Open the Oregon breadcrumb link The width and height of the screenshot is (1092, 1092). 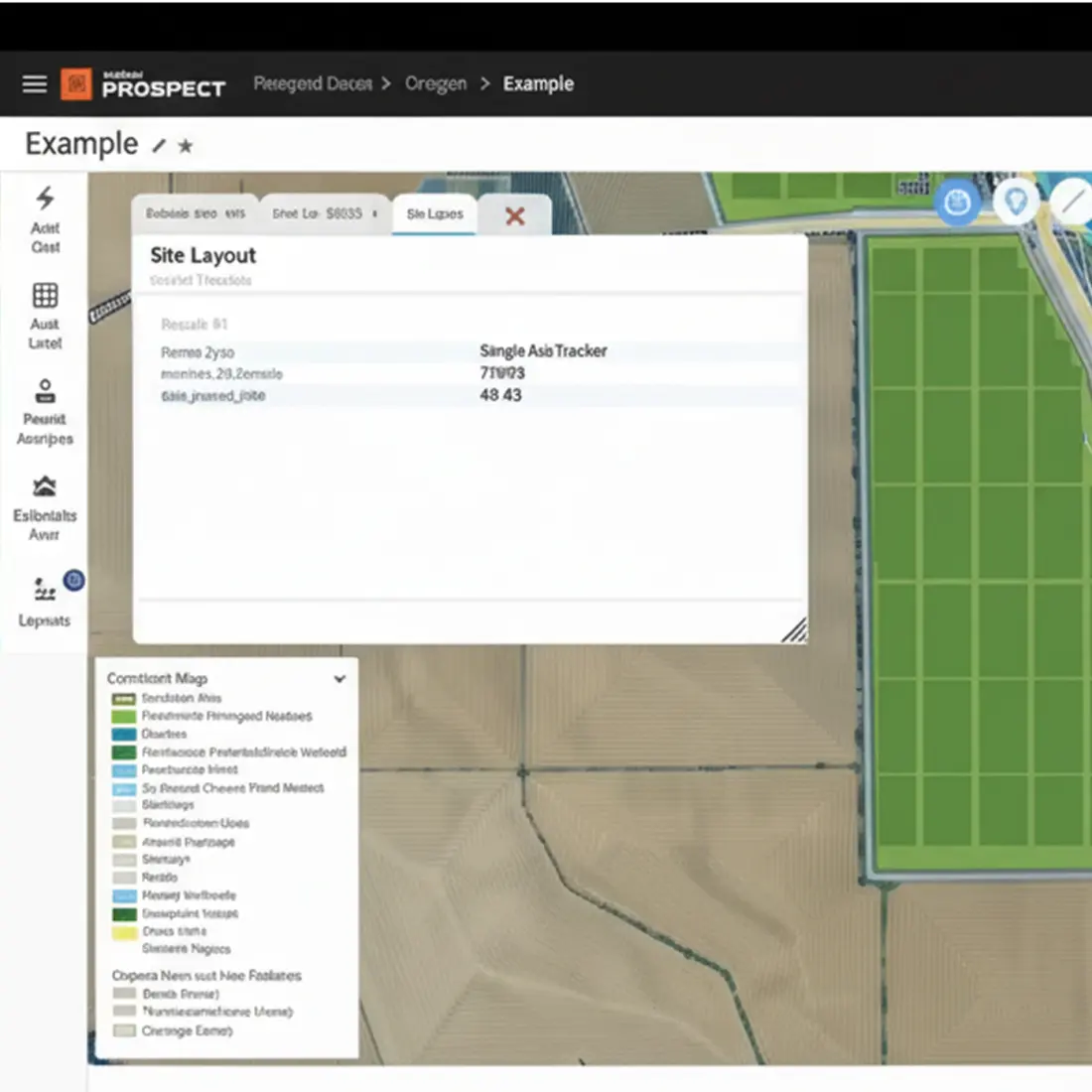click(435, 84)
